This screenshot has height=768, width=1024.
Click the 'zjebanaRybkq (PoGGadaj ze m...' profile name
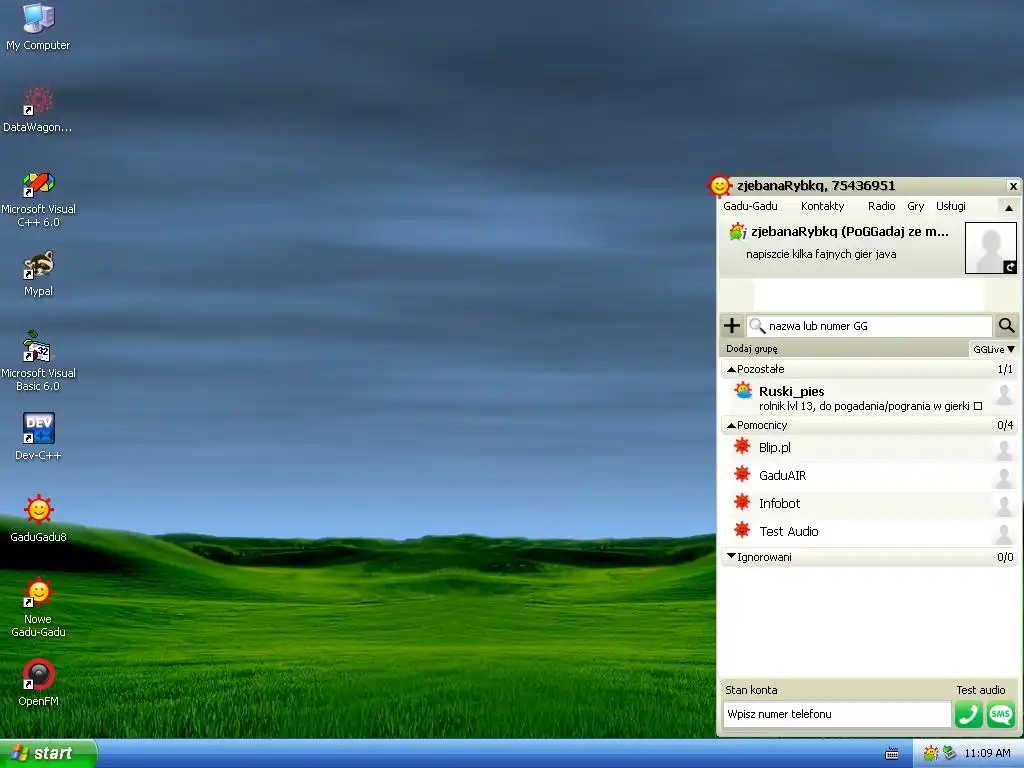pos(850,231)
